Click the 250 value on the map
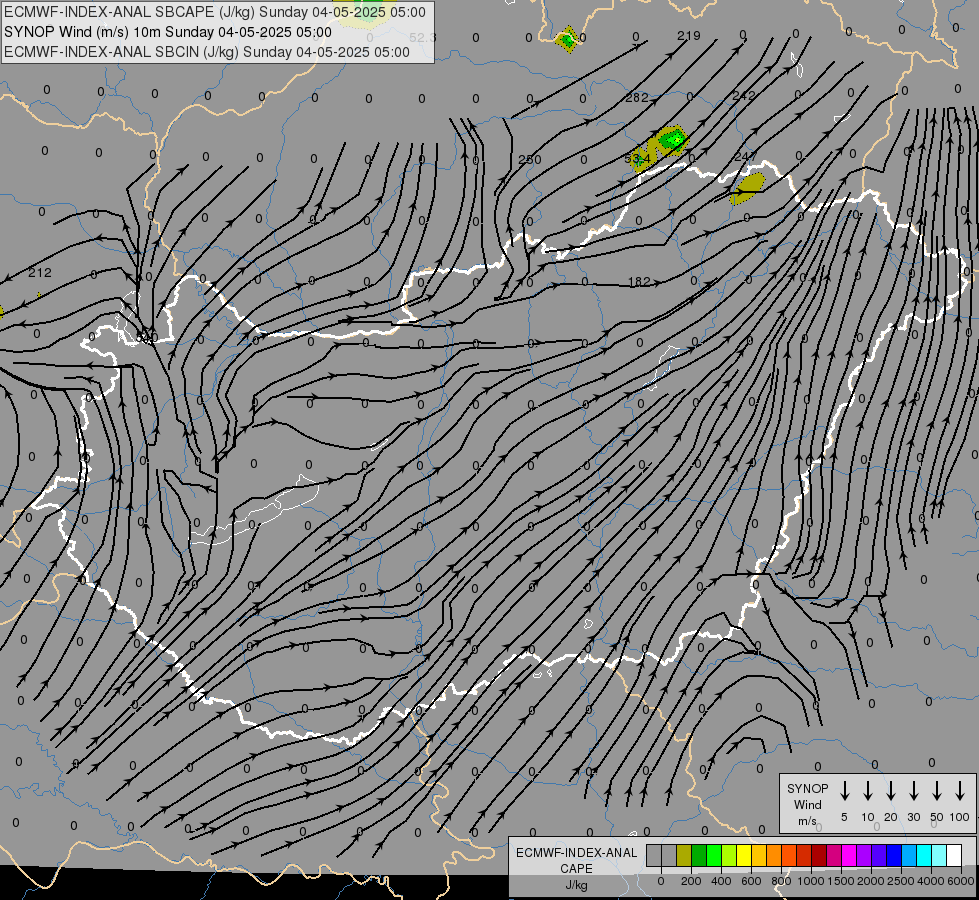 529,159
